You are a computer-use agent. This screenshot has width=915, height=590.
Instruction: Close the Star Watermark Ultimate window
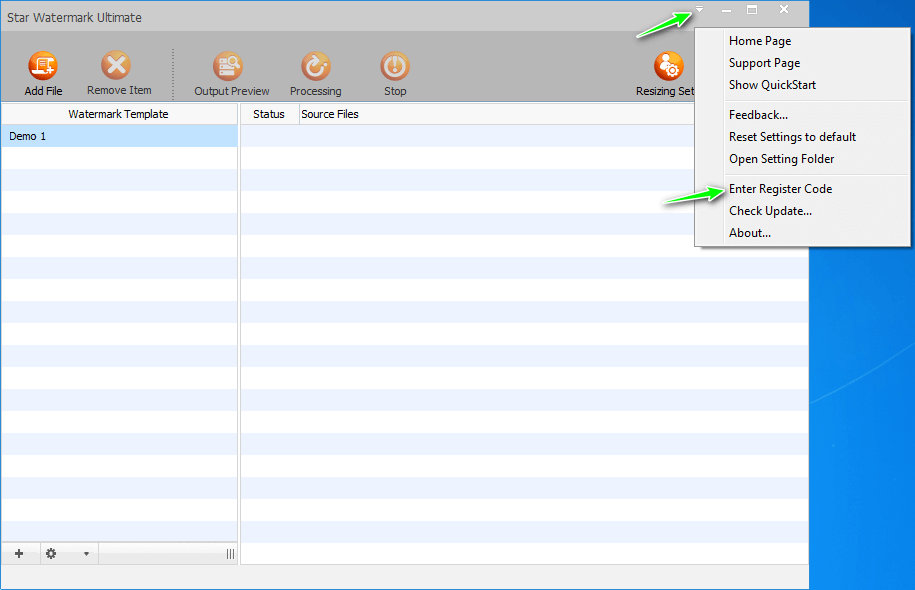tap(784, 9)
